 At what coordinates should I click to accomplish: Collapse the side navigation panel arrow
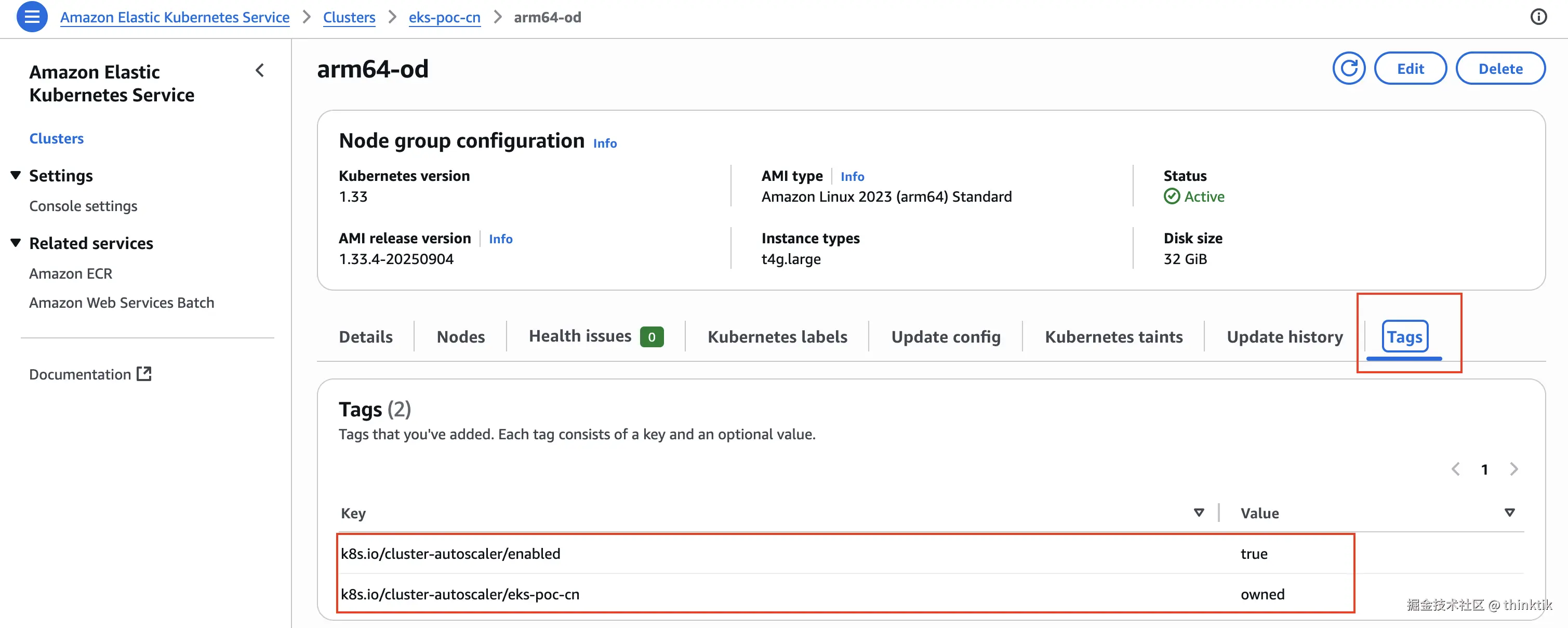260,71
